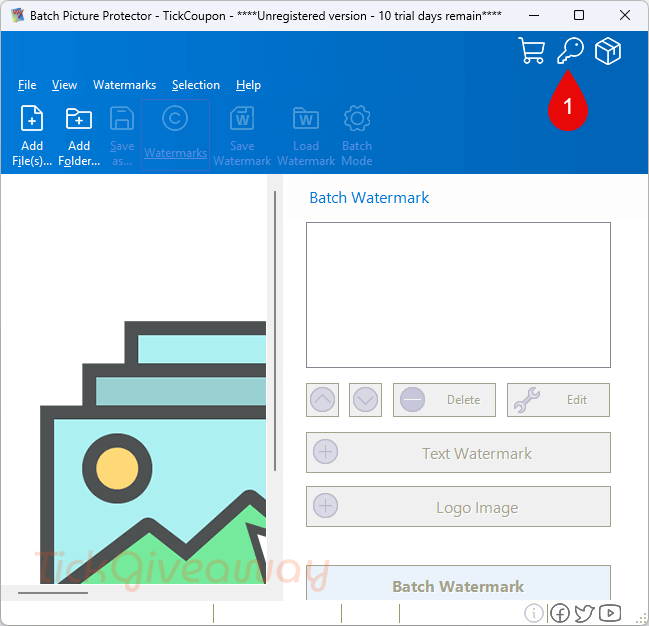Click the key registration icon

(x=570, y=51)
